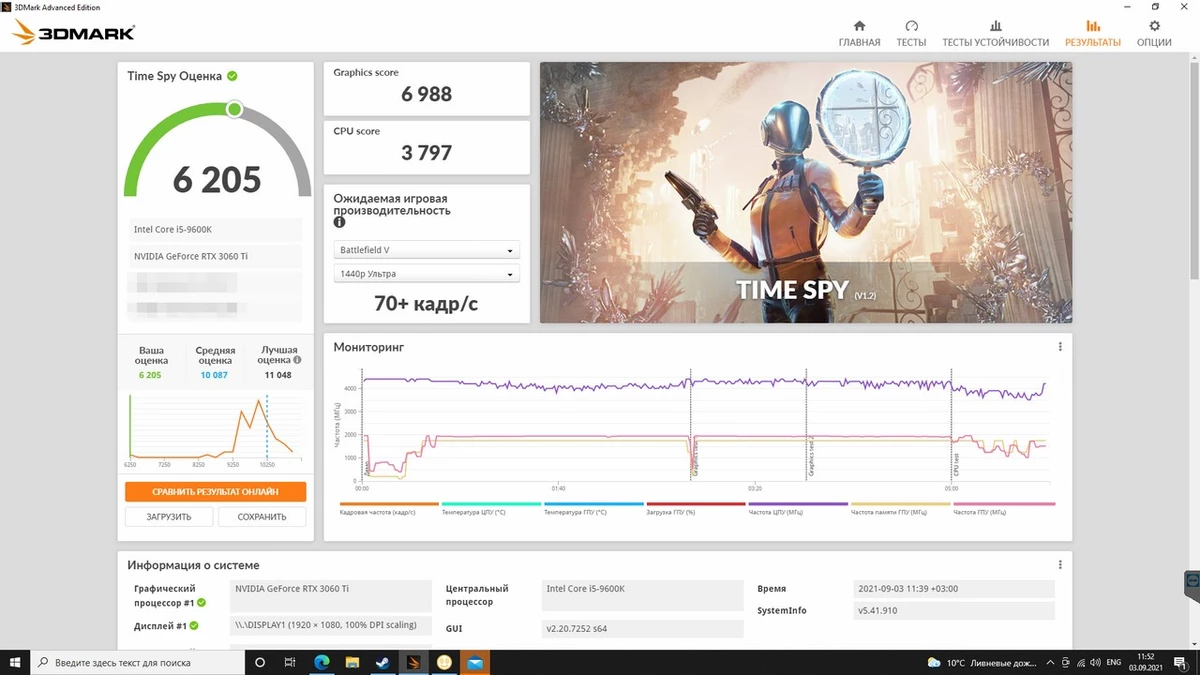Click the Время value 2021-09-03 11:39
Image resolution: width=1200 pixels, height=675 pixels.
[954, 589]
